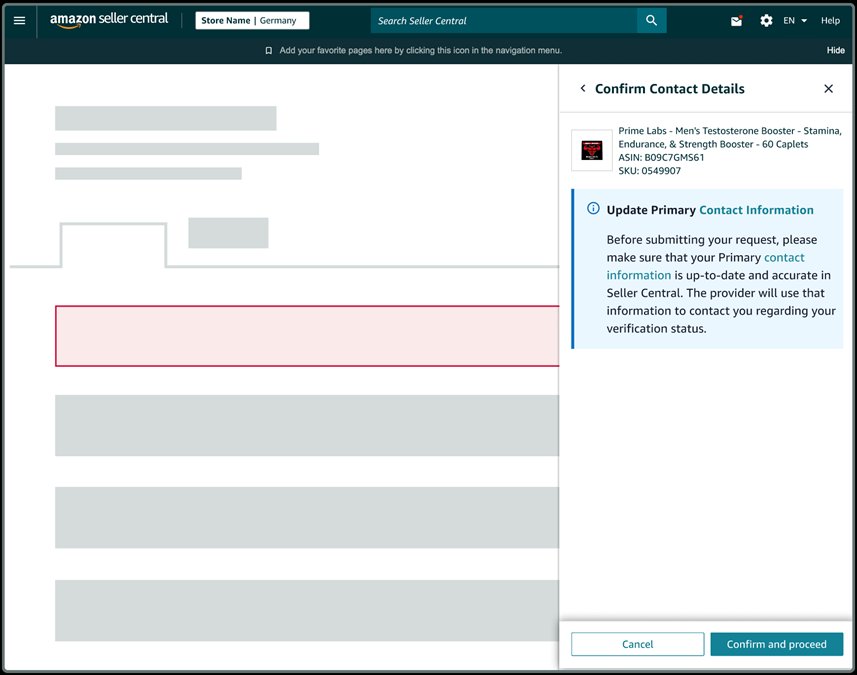Click the red-outlined alert banner
Image resolution: width=857 pixels, height=675 pixels.
pyautogui.click(x=306, y=336)
